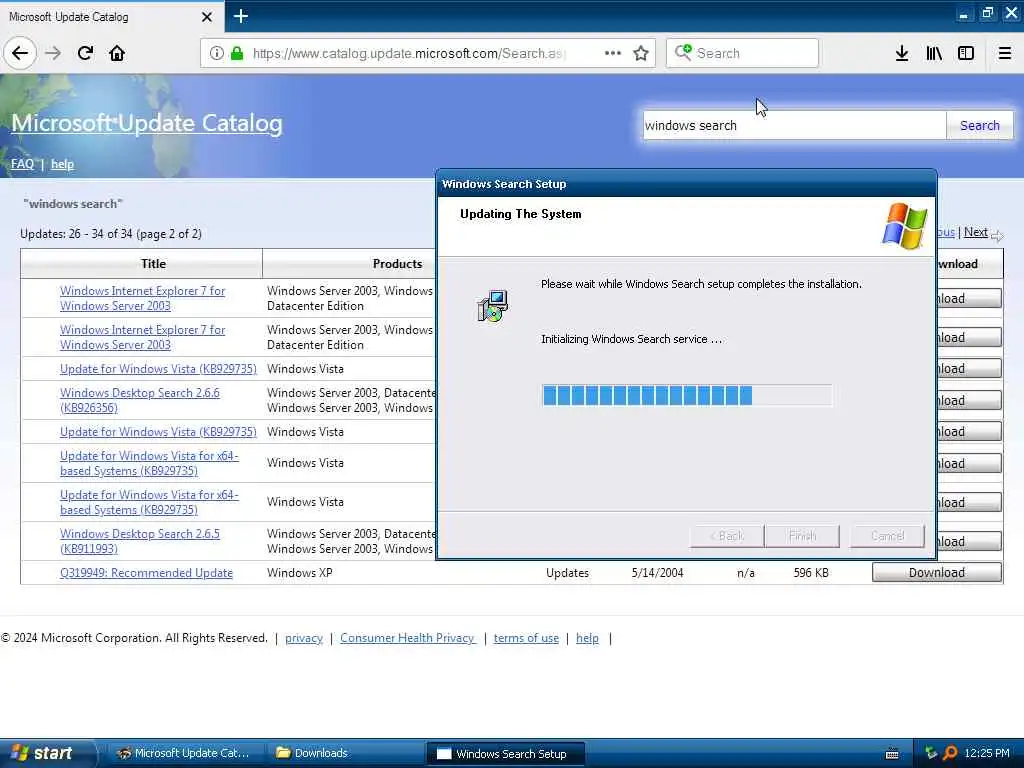1024x768 pixels.
Task: Open the page actions three-dot menu
Action: pyautogui.click(x=613, y=53)
